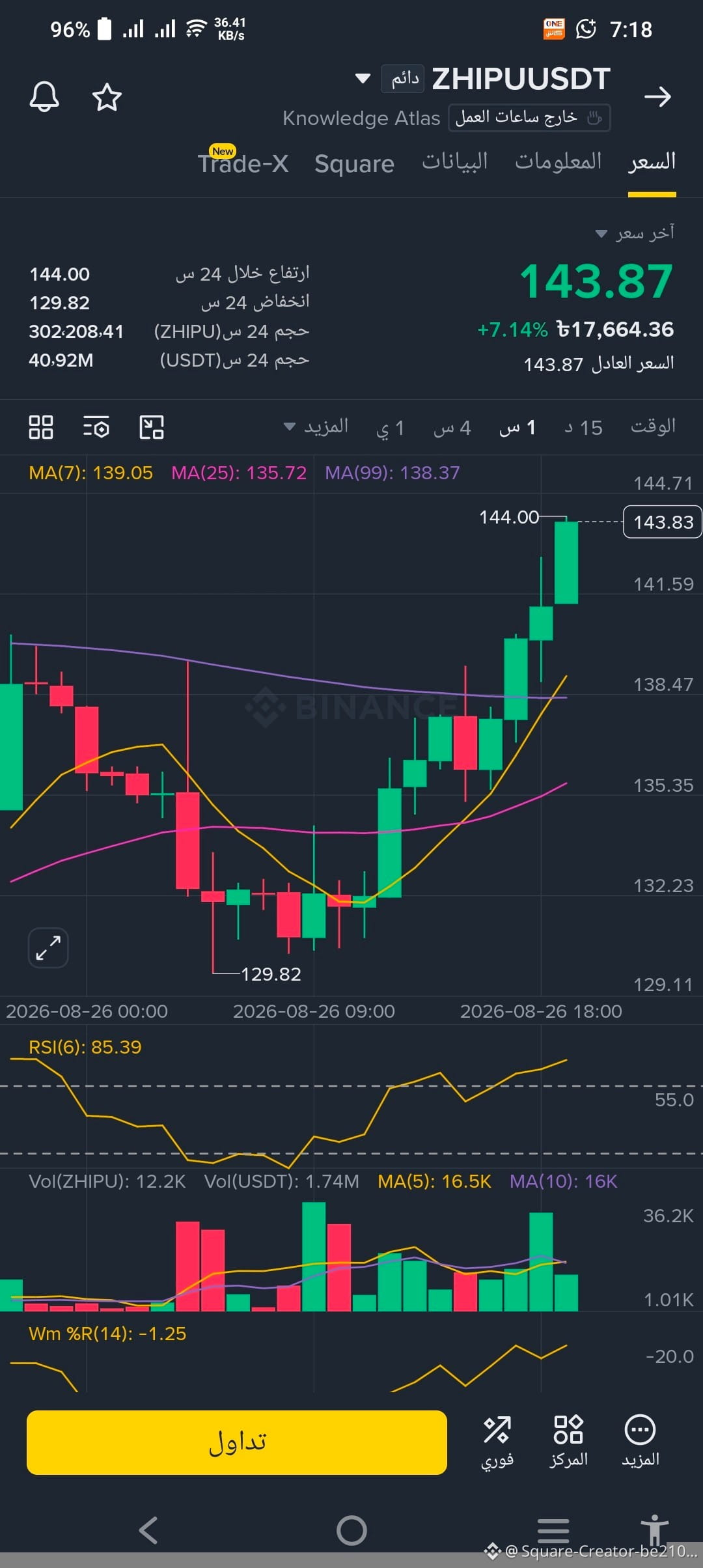Tap the 24h USDT volume 40.92M
The width and height of the screenshot is (703, 1568).
tap(61, 360)
